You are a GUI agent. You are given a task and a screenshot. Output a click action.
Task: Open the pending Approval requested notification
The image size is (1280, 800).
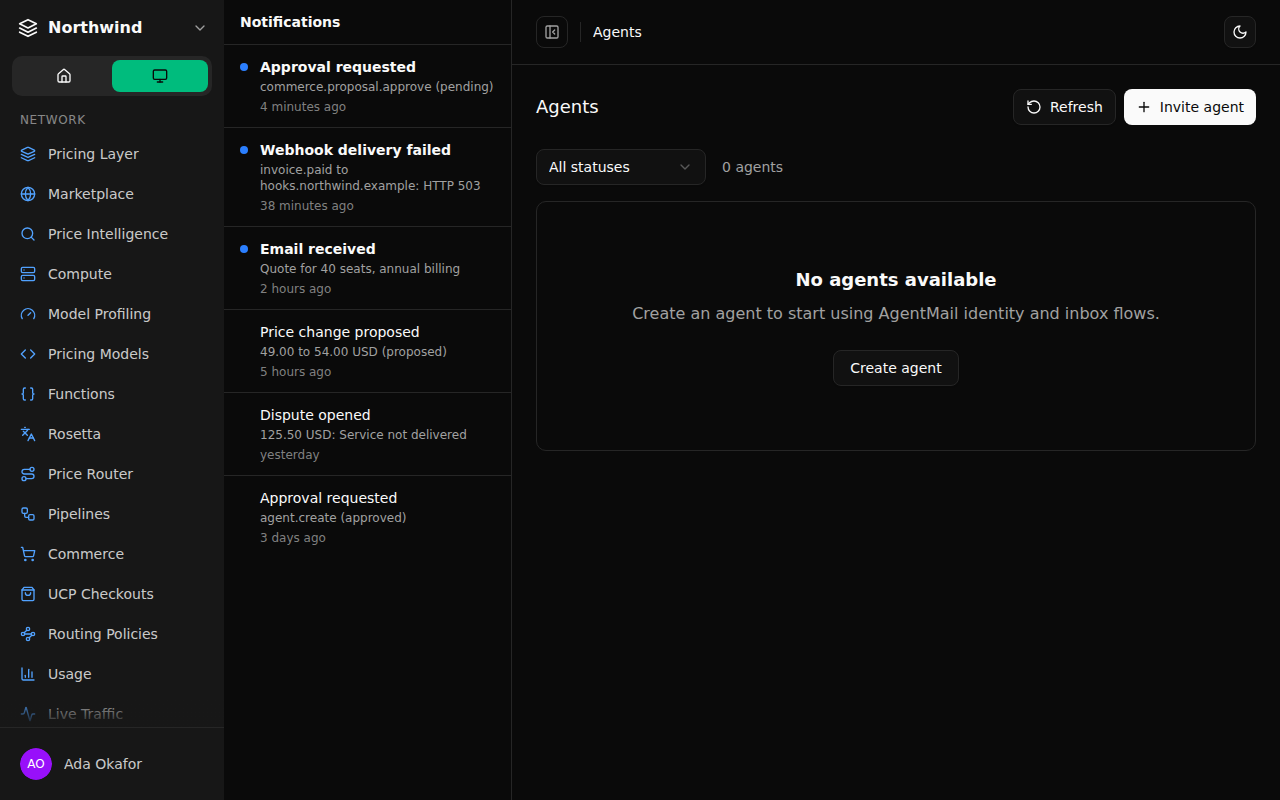(368, 86)
